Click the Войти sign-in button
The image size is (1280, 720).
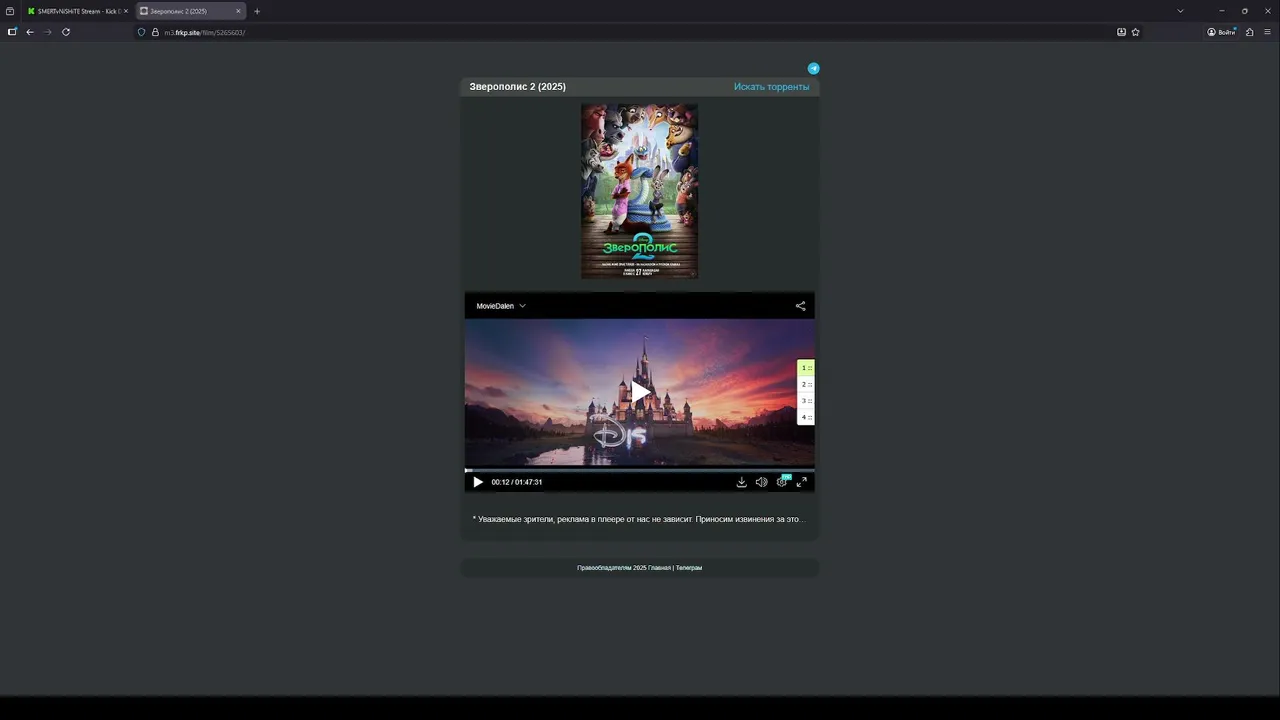pyautogui.click(x=1221, y=32)
